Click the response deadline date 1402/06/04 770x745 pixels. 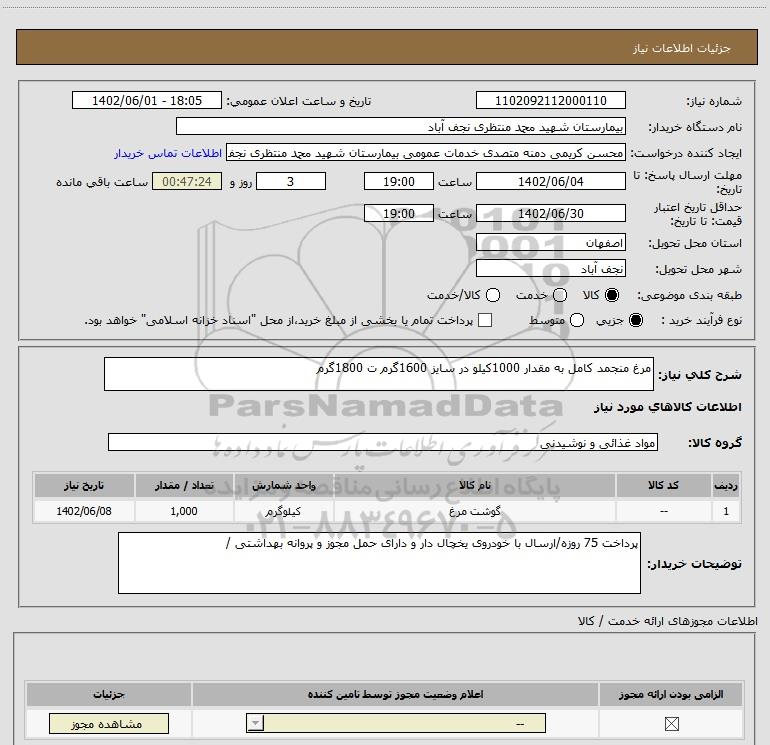click(x=550, y=182)
